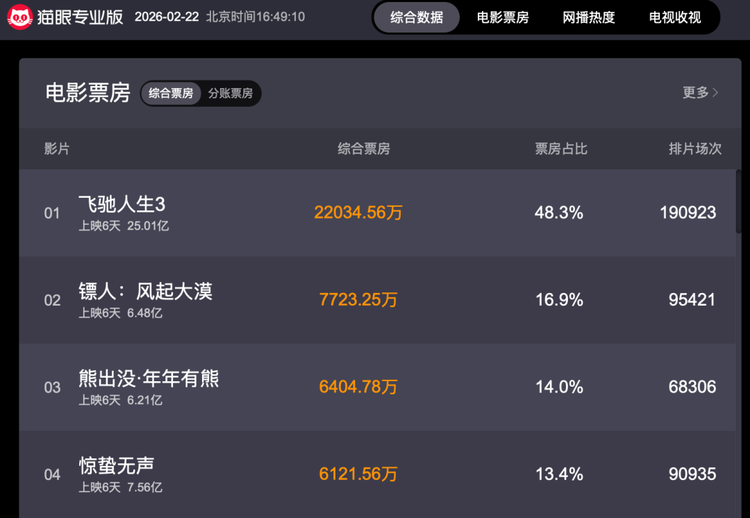This screenshot has height=518, width=750.
Task: Switch to 综合票房 toggle option
Action: pyautogui.click(x=171, y=94)
